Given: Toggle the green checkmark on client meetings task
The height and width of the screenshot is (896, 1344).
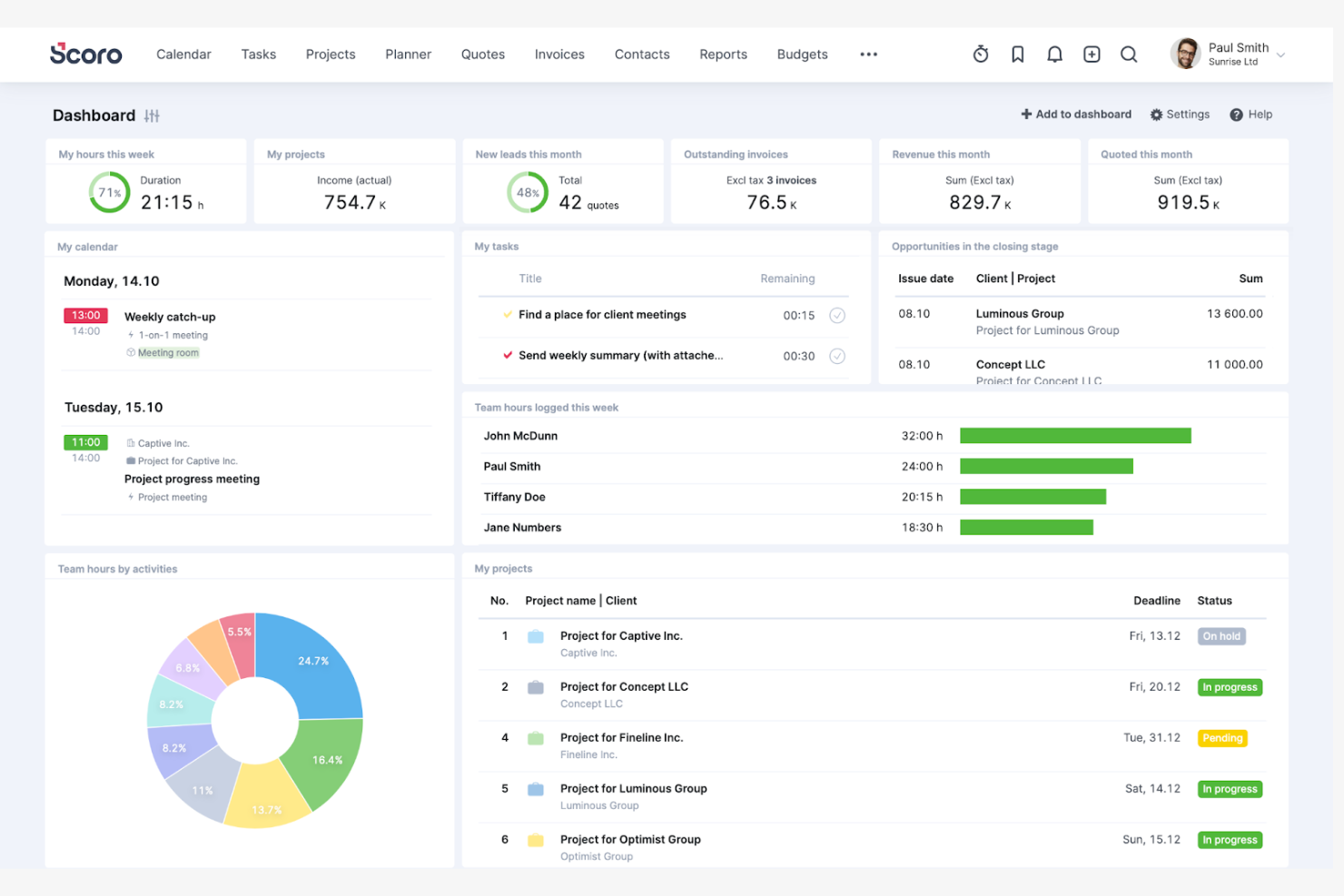Looking at the screenshot, I should point(508,314).
